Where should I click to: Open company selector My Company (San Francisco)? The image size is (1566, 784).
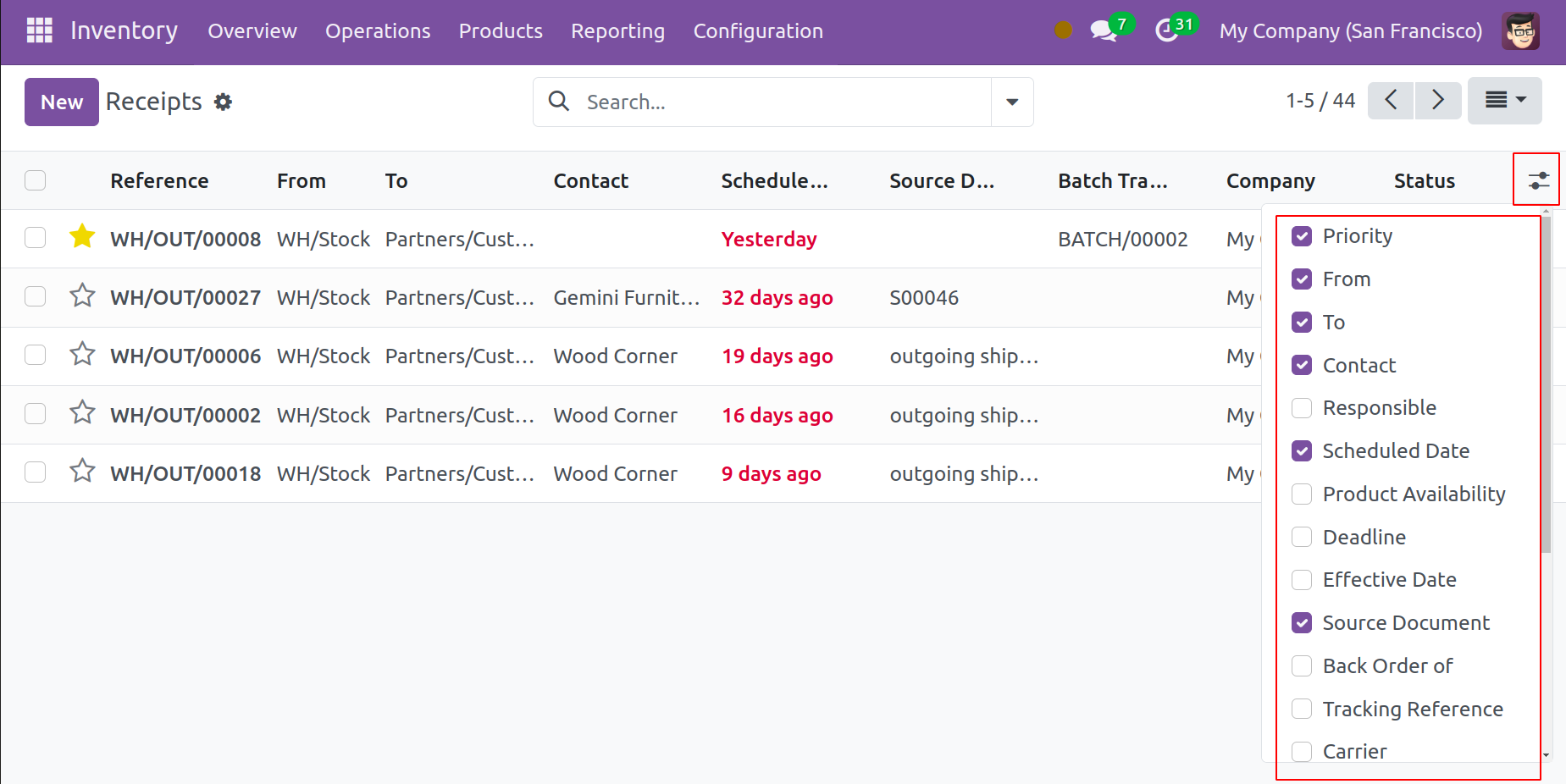1350,31
